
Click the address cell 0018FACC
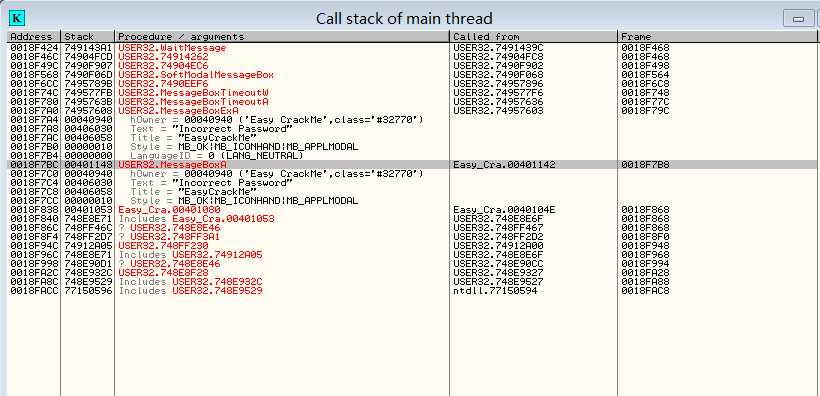coord(34,291)
